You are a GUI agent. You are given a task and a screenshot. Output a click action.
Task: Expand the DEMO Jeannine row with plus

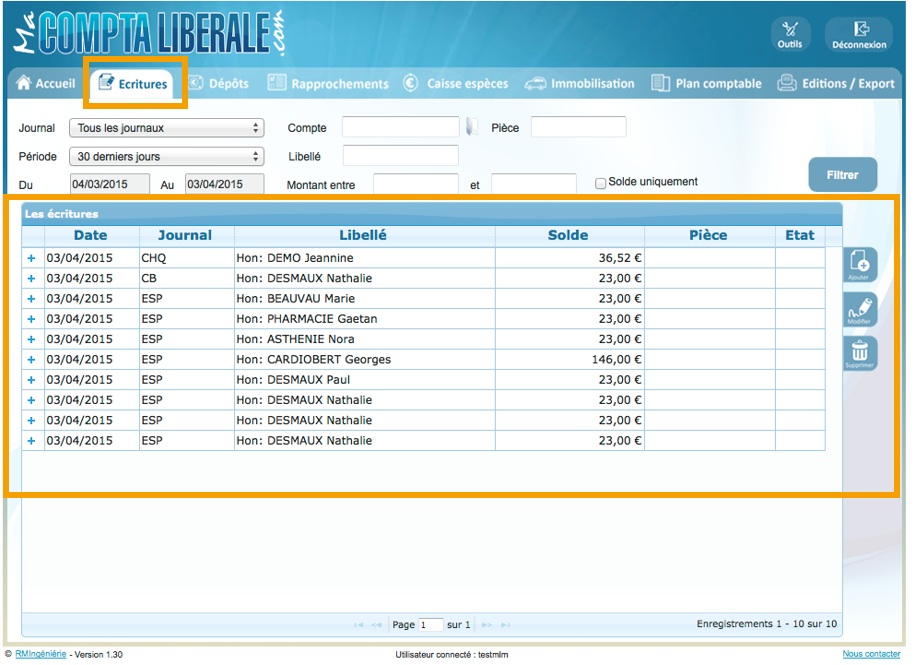click(x=31, y=258)
